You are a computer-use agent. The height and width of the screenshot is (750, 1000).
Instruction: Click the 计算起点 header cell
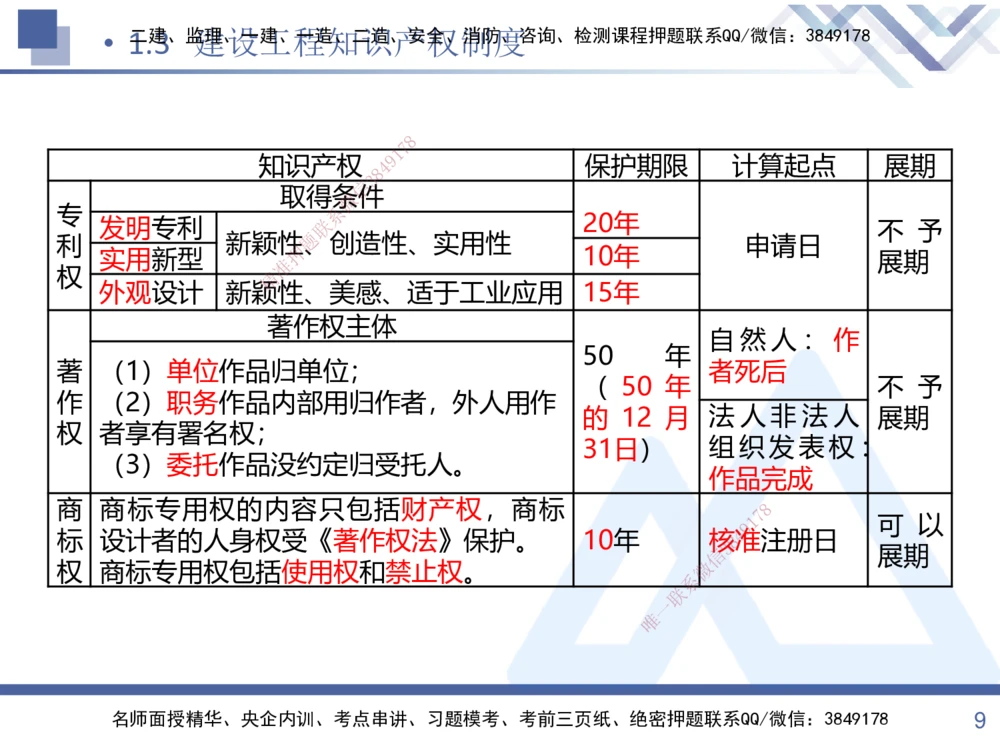[x=784, y=166]
